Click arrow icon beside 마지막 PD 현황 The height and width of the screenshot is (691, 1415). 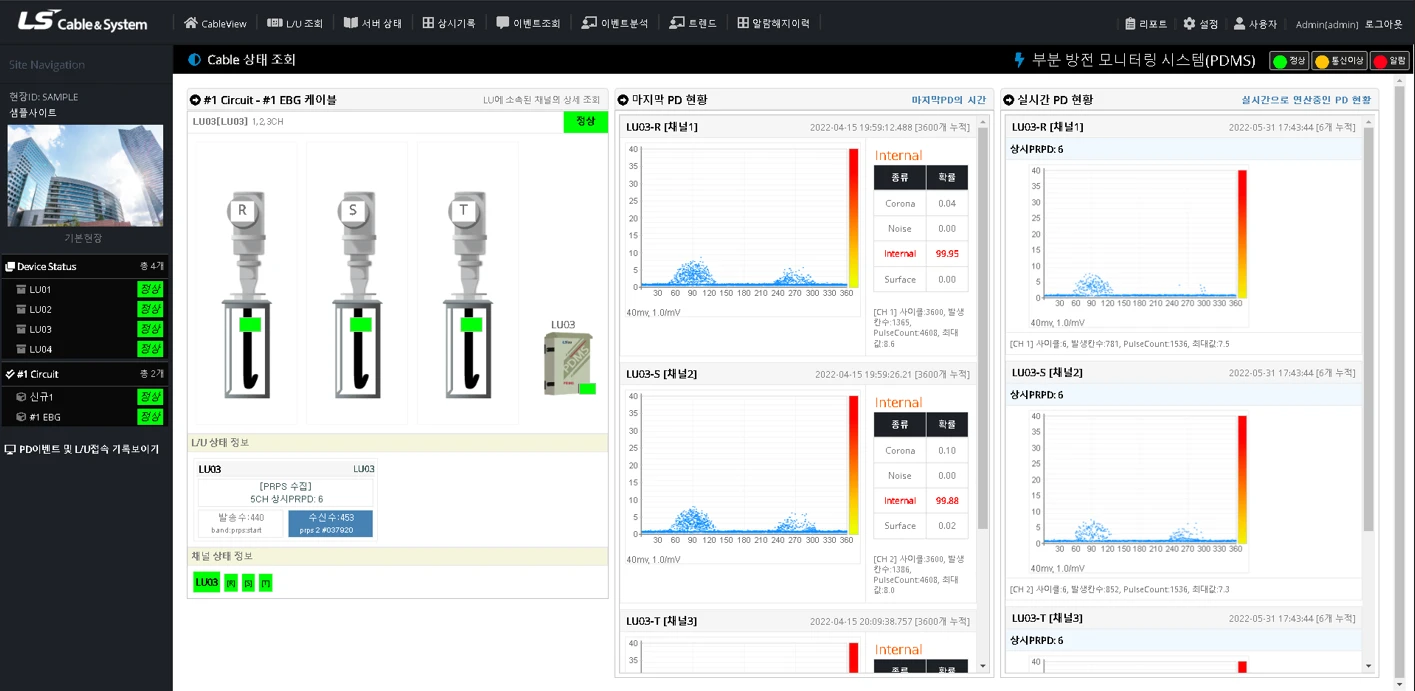623,100
